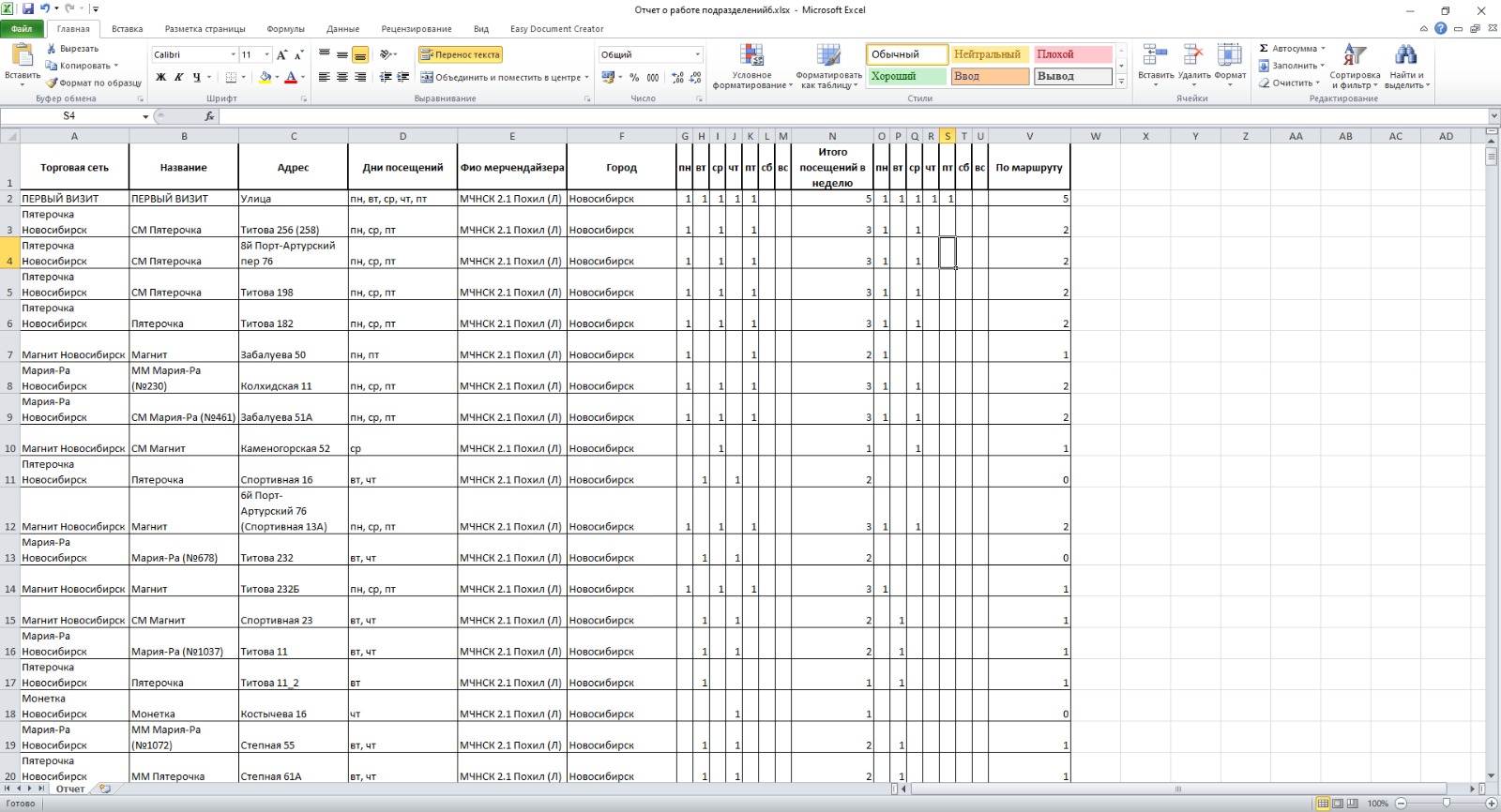The image size is (1501, 812).
Task: Switch to the Вставка tab
Action: pyautogui.click(x=128, y=29)
